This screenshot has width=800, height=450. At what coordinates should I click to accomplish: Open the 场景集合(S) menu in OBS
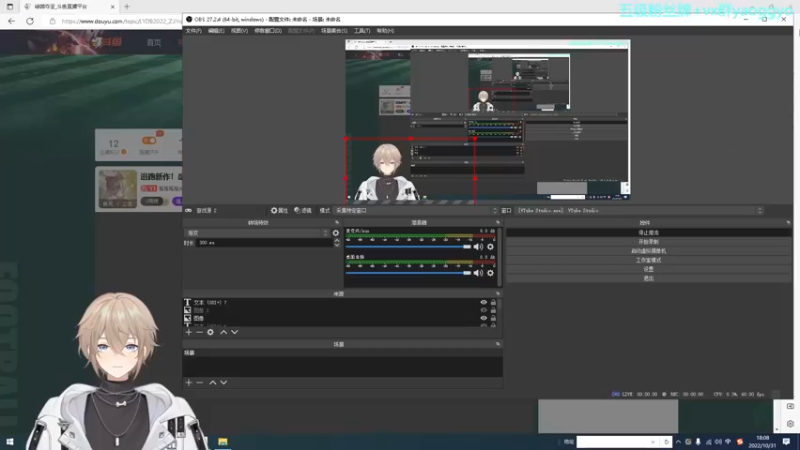coord(334,31)
